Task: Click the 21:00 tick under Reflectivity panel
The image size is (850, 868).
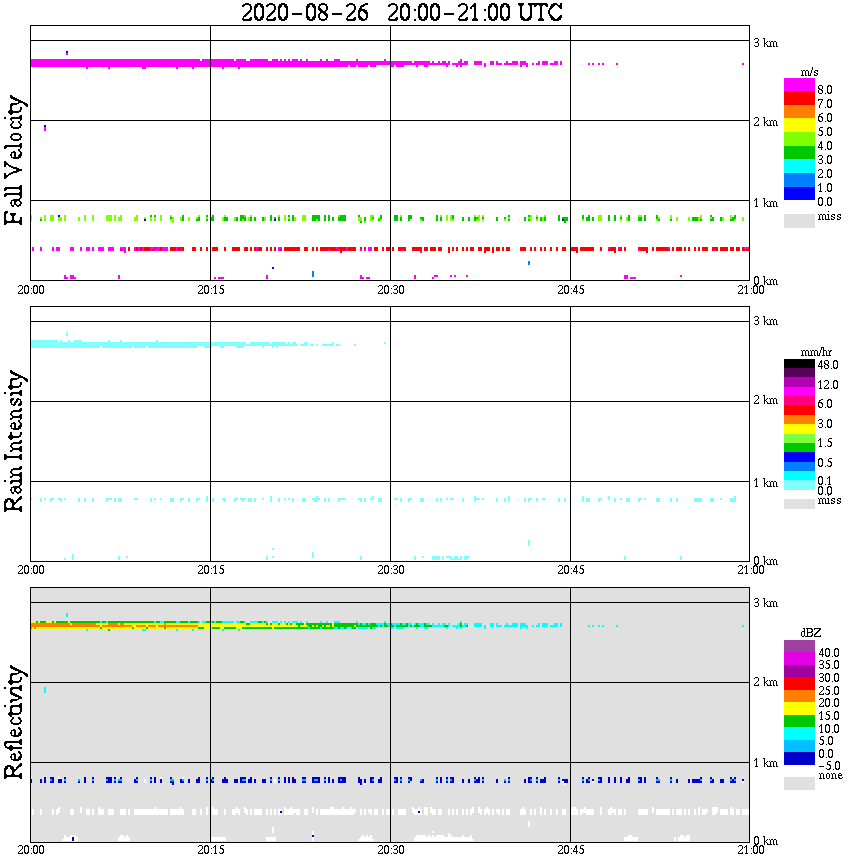Action: tap(751, 850)
